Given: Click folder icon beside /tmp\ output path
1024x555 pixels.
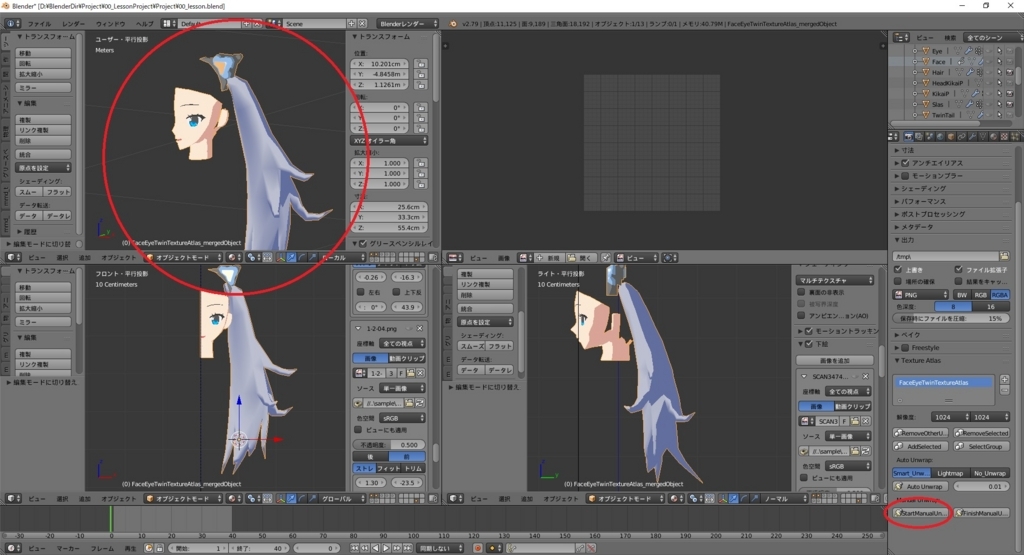Looking at the screenshot, I should click(1004, 257).
